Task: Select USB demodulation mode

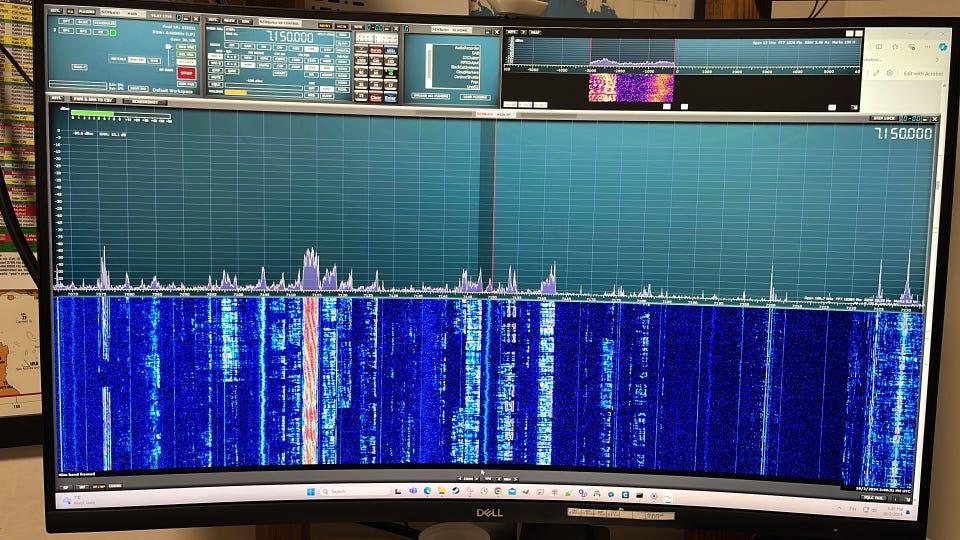Action: (x=328, y=50)
